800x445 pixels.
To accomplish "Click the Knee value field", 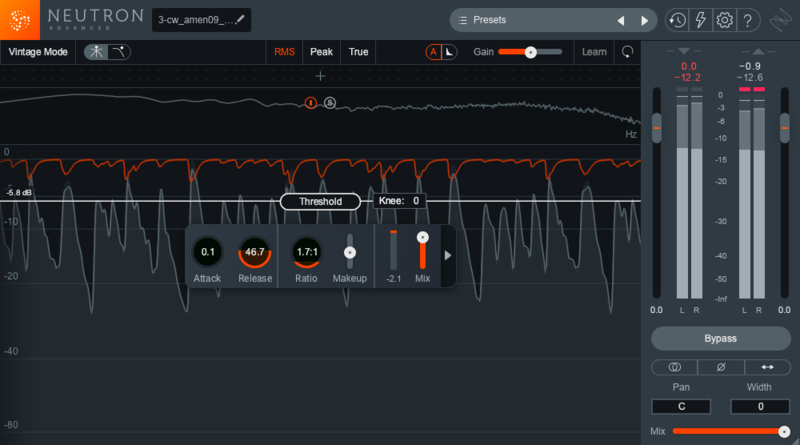I will (399, 201).
